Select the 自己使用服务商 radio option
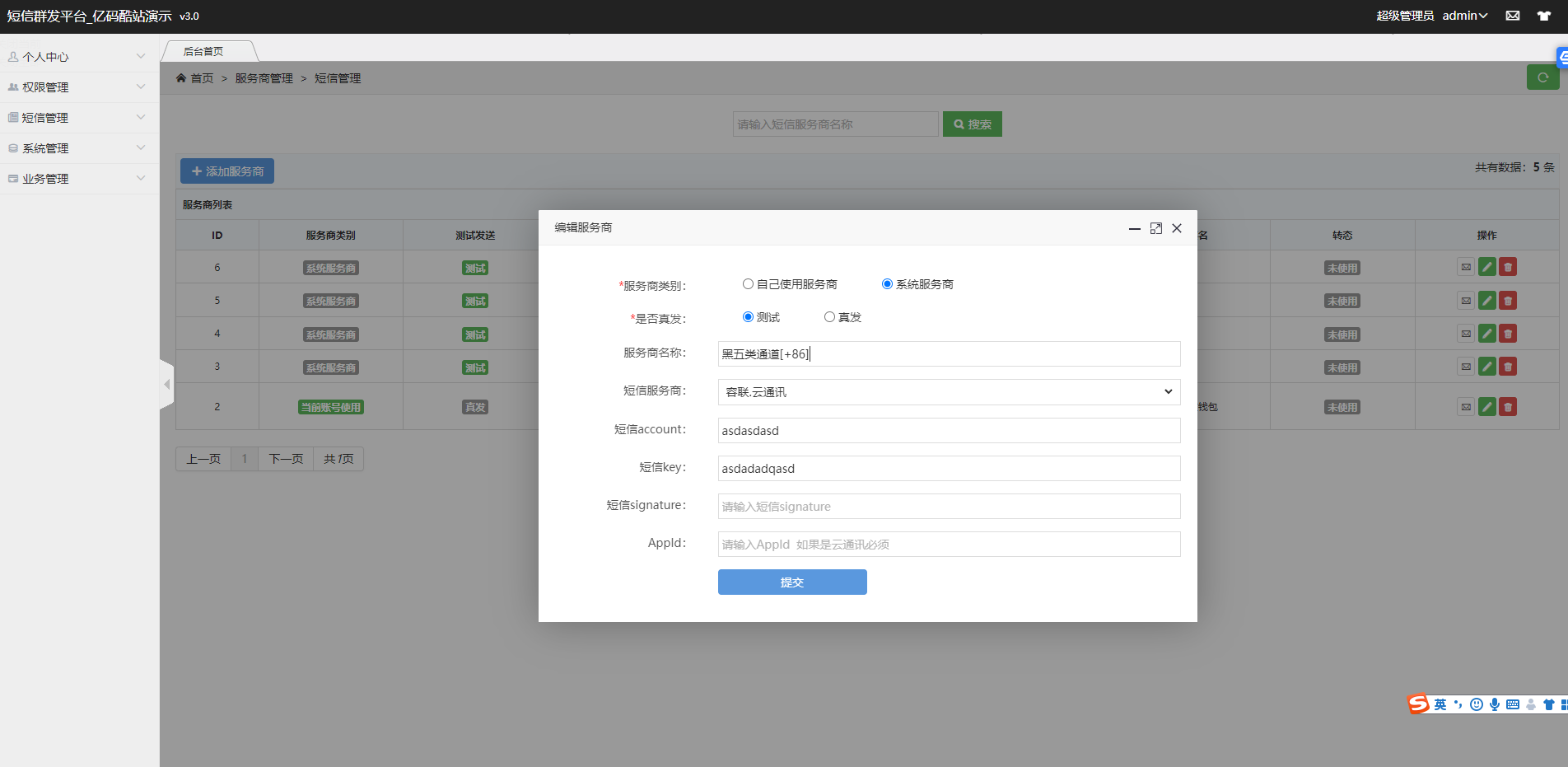The height and width of the screenshot is (767, 1568). point(748,284)
